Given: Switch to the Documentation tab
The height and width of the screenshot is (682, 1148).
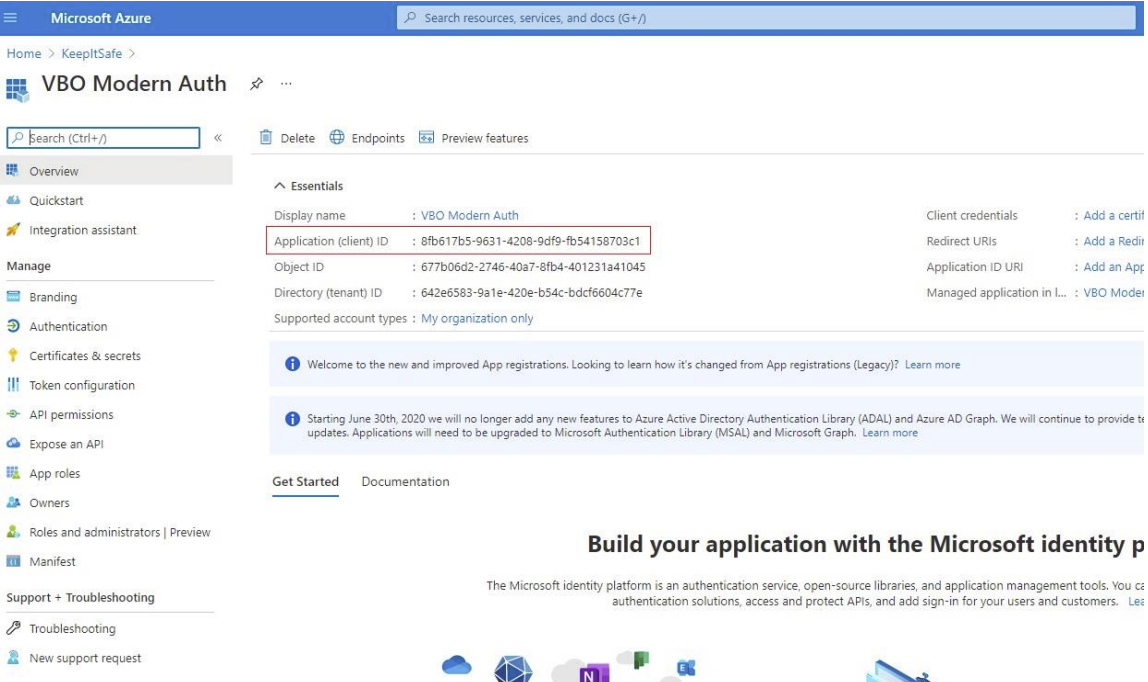Looking at the screenshot, I should [406, 481].
